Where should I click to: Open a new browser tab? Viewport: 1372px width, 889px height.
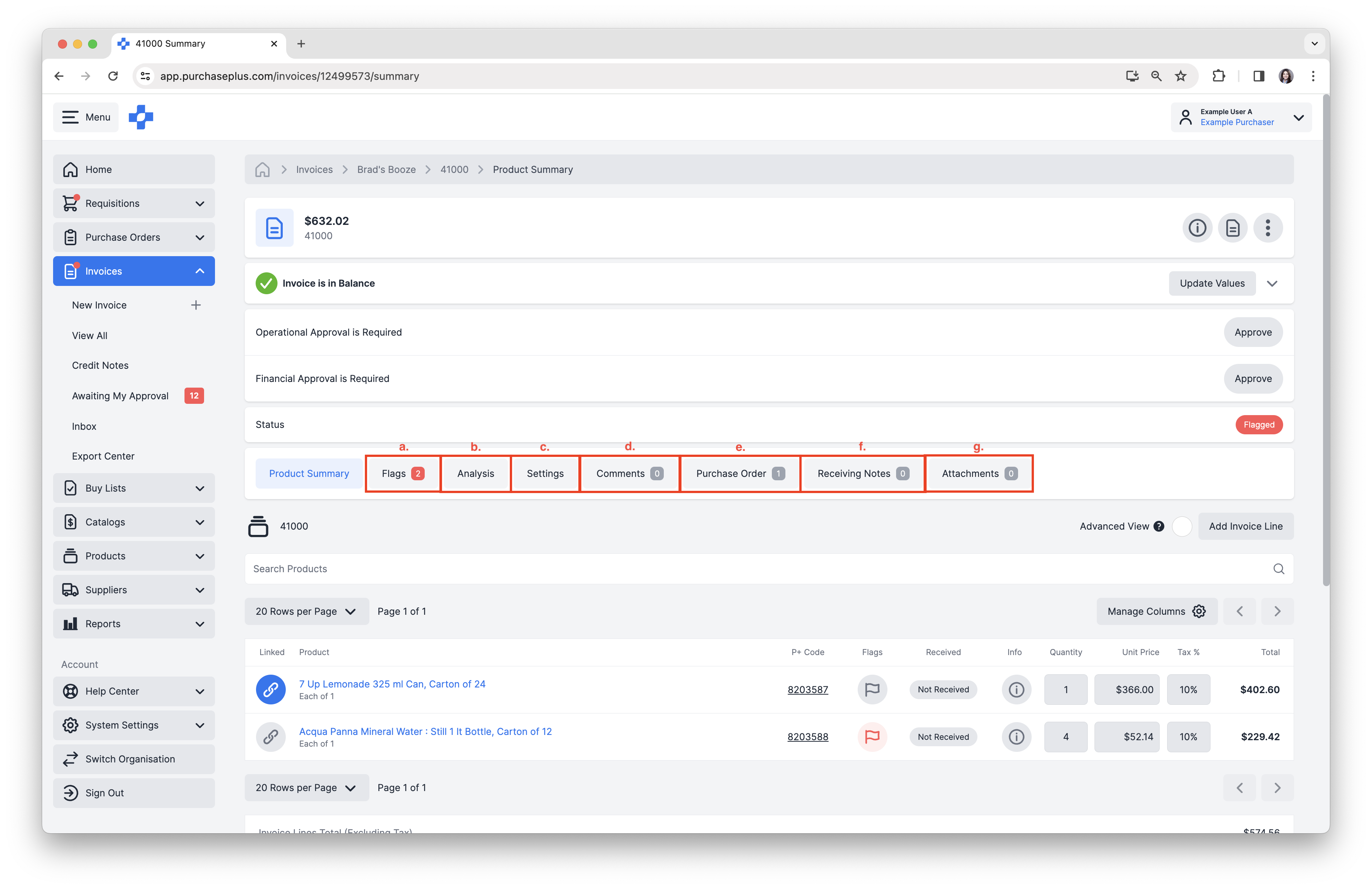point(301,44)
